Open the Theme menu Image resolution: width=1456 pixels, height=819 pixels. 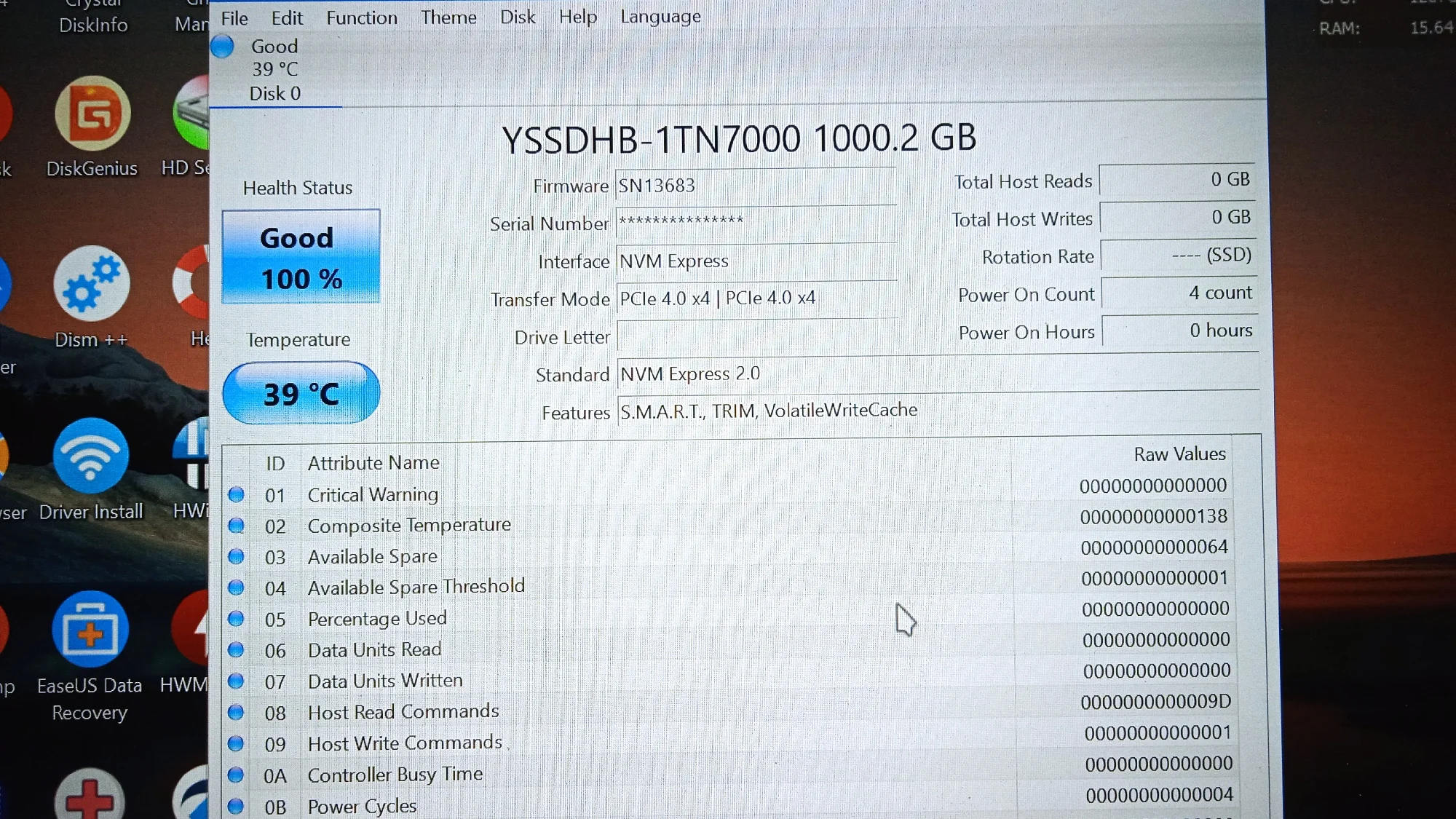pos(448,17)
